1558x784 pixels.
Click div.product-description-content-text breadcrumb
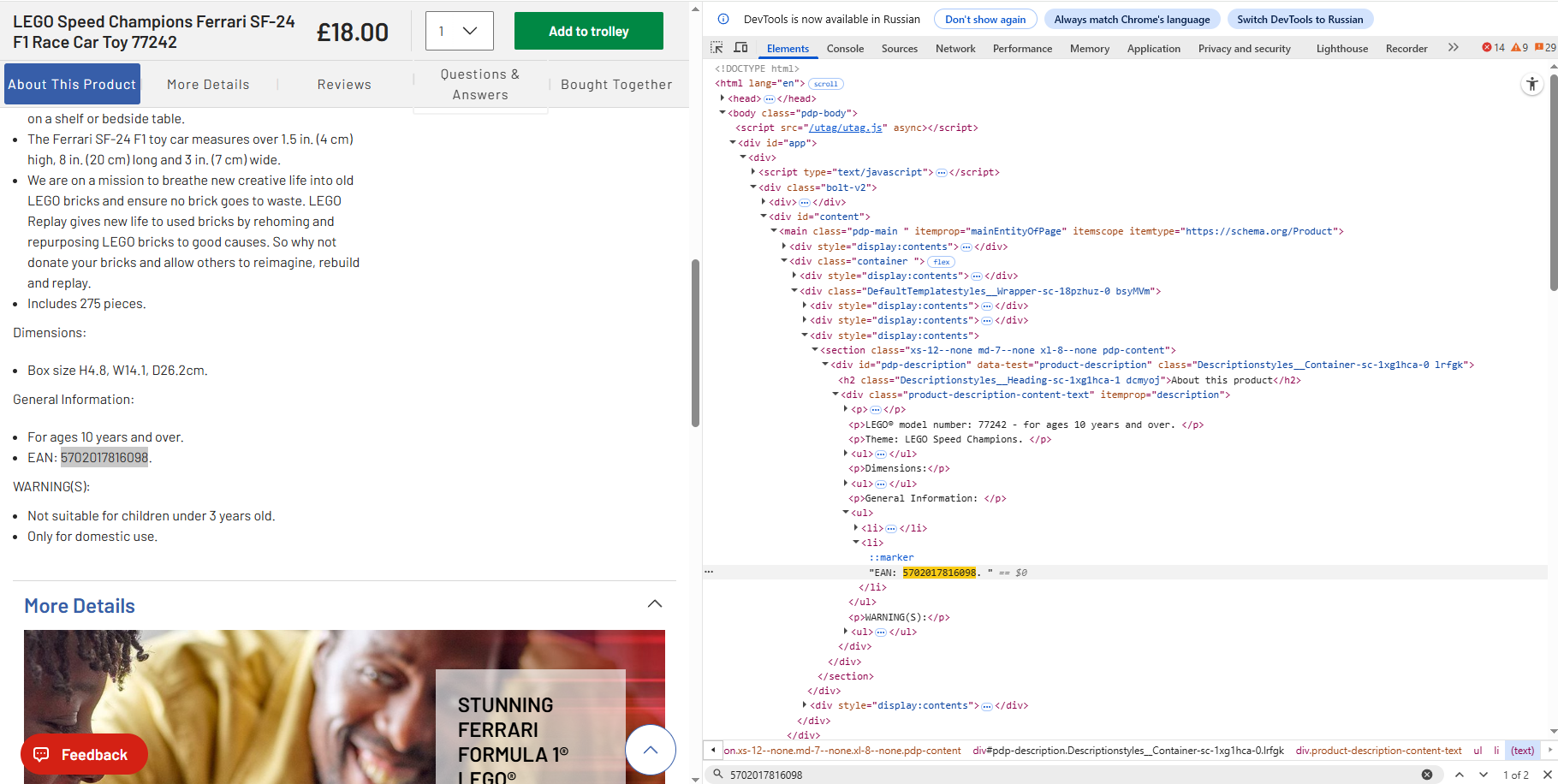(x=1378, y=751)
